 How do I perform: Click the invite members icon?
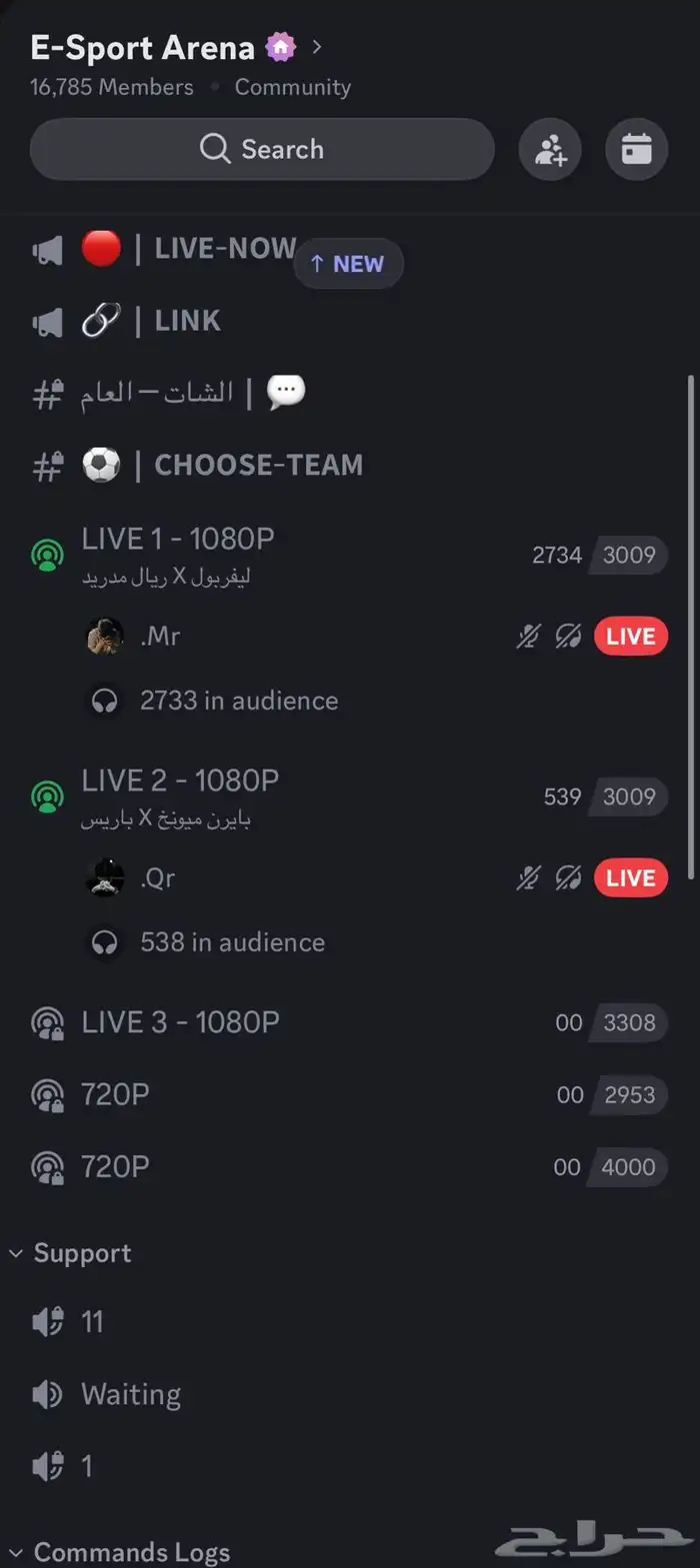coord(550,150)
